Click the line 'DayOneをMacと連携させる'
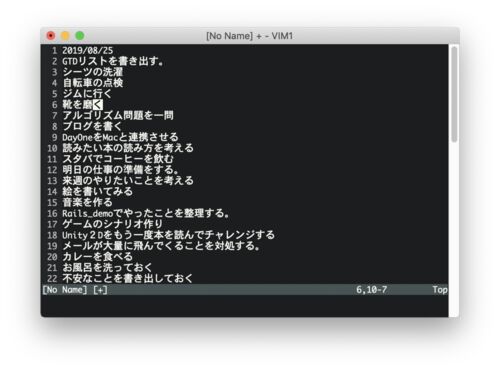500x371 pixels. [x=120, y=137]
